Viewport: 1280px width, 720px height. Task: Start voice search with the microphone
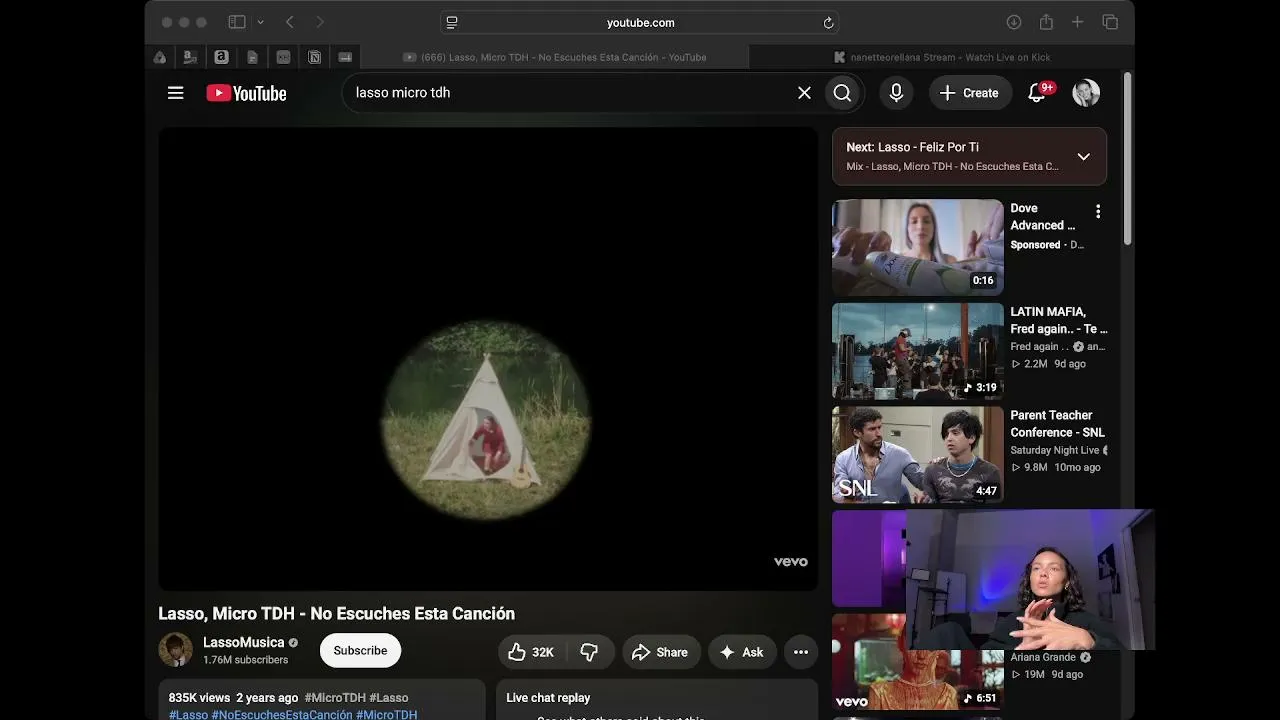pos(896,93)
